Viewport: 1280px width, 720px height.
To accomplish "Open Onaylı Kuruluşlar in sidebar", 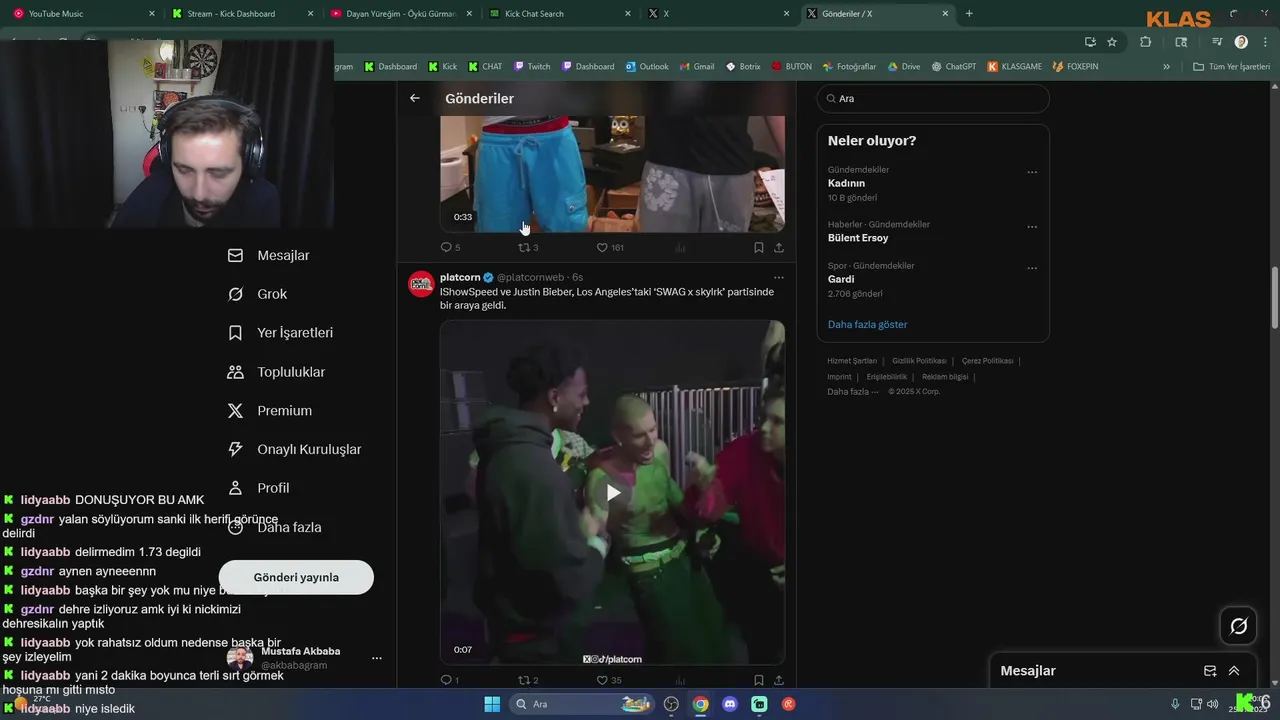I will 294,449.
